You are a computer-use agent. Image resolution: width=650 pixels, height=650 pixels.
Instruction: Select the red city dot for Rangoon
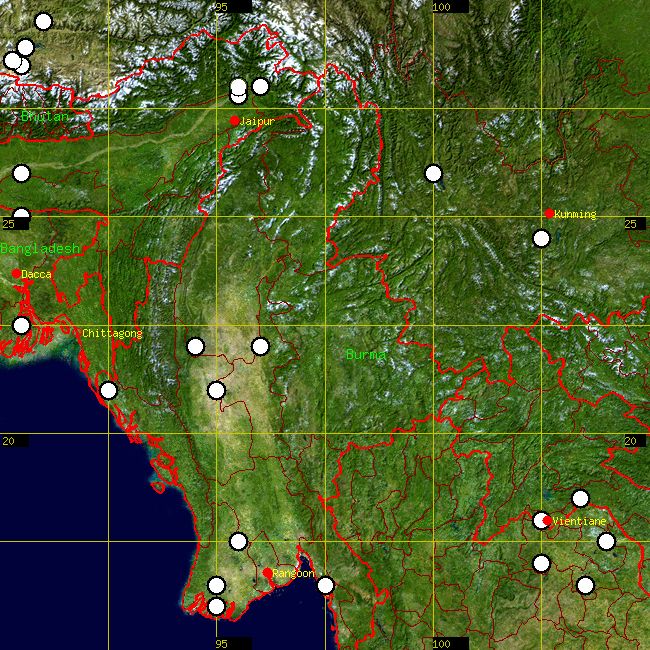268,573
